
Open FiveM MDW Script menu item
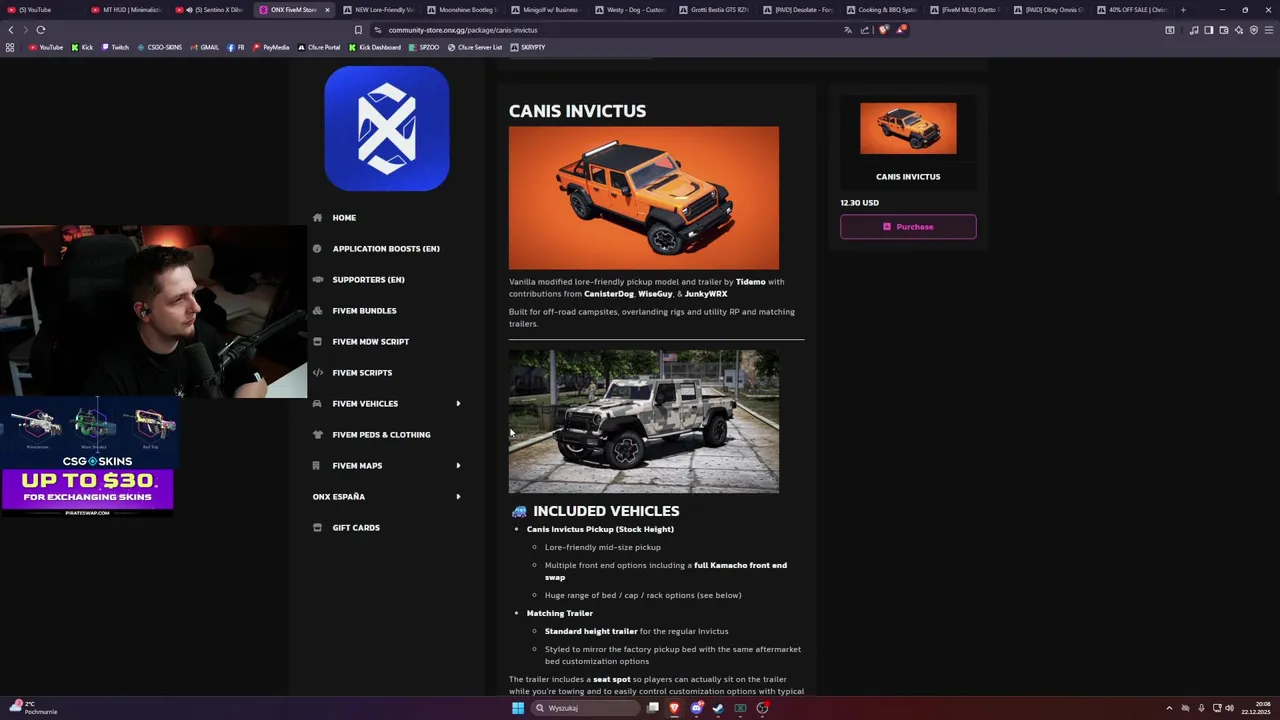pos(370,341)
